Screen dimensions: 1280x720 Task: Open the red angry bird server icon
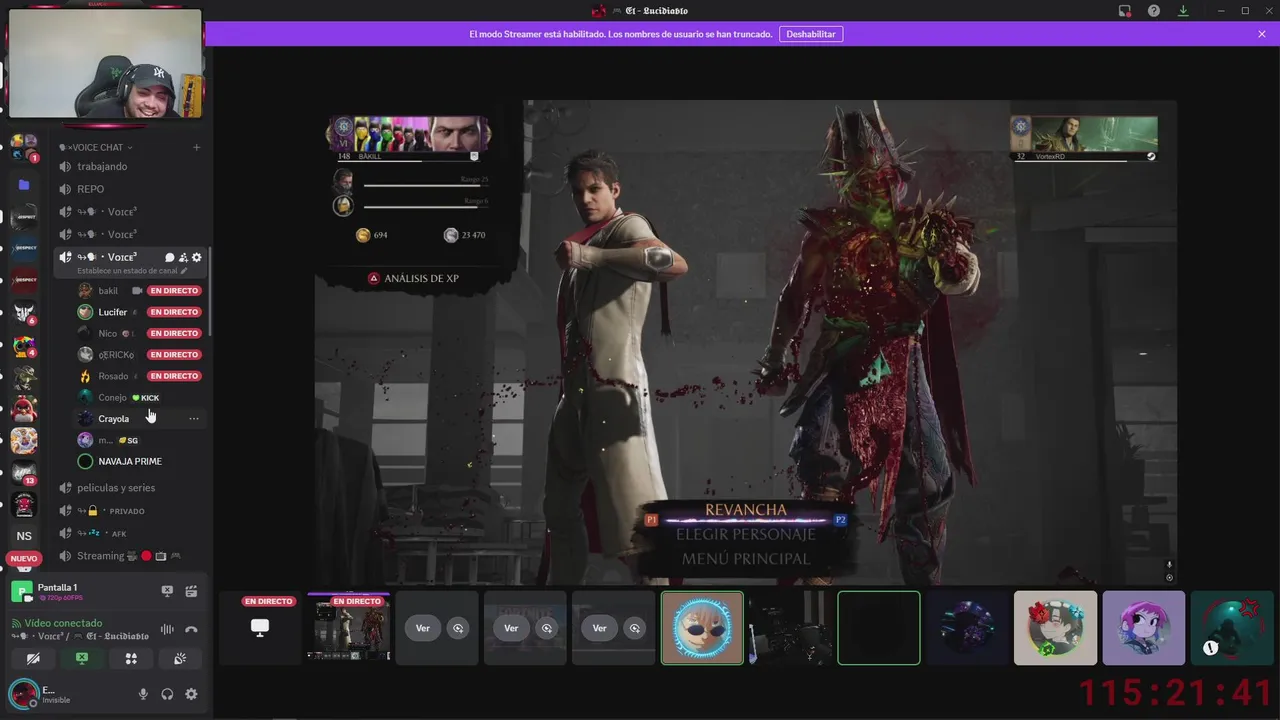pos(24,408)
